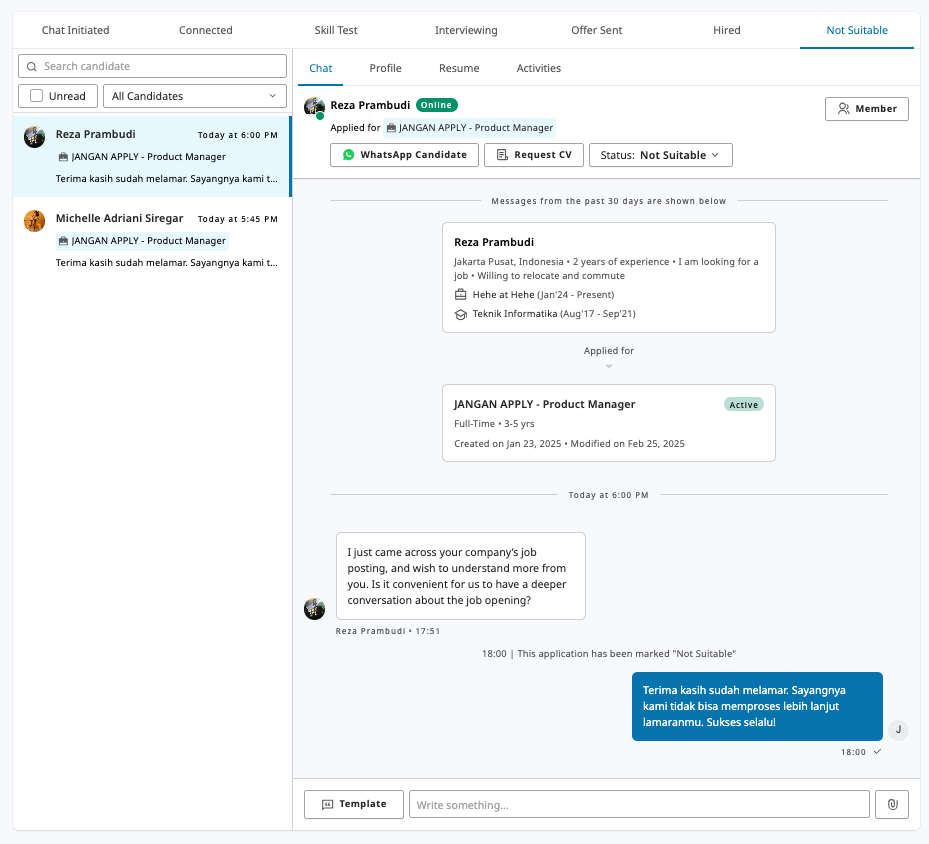The image size is (929, 844).
Task: Click Reza's avatar in chat header
Action: 314,108
